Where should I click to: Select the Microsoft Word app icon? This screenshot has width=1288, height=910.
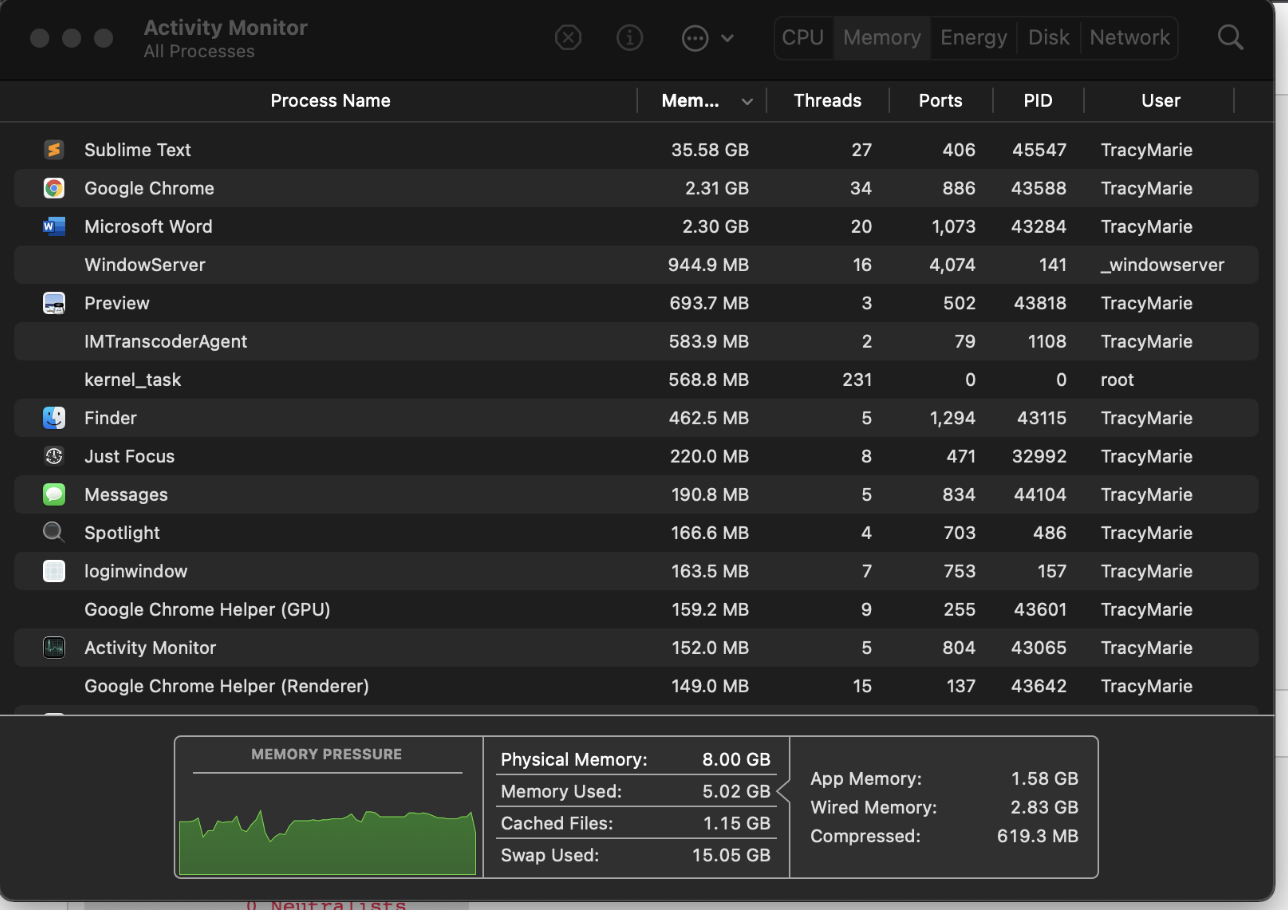(x=54, y=227)
